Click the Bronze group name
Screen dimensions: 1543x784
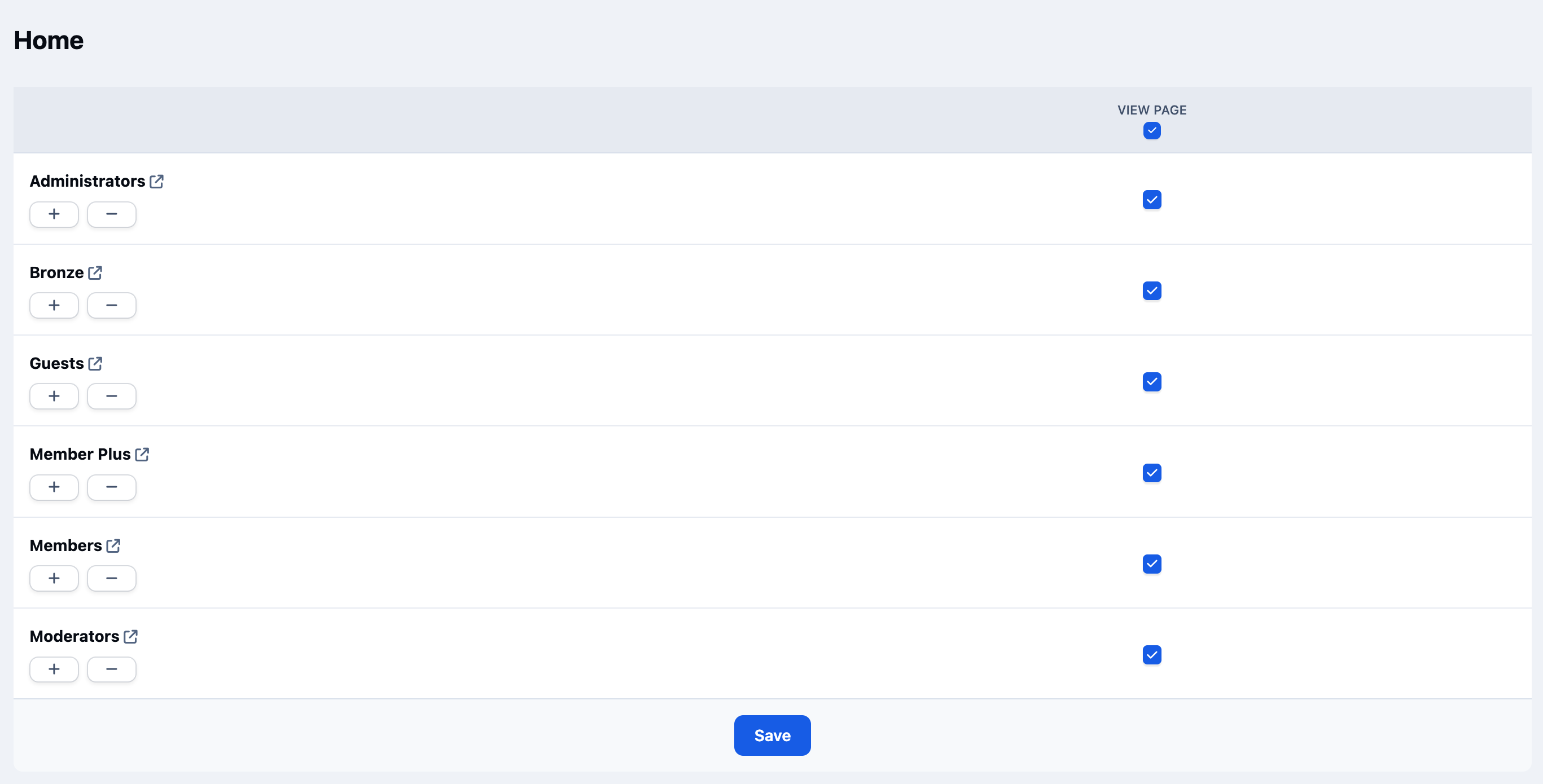coord(57,273)
